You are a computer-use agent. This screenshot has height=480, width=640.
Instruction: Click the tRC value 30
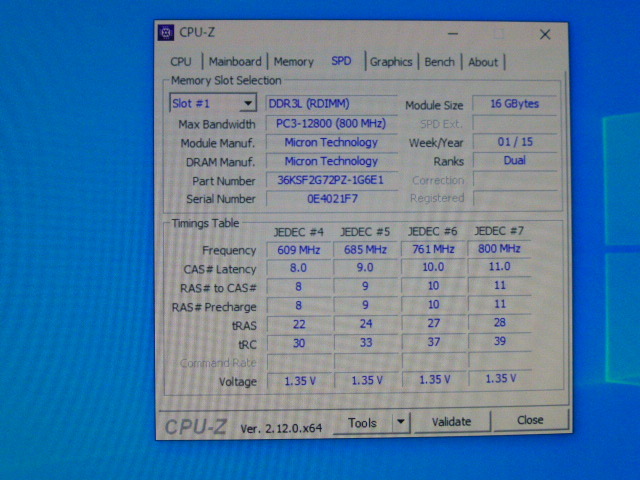299,343
